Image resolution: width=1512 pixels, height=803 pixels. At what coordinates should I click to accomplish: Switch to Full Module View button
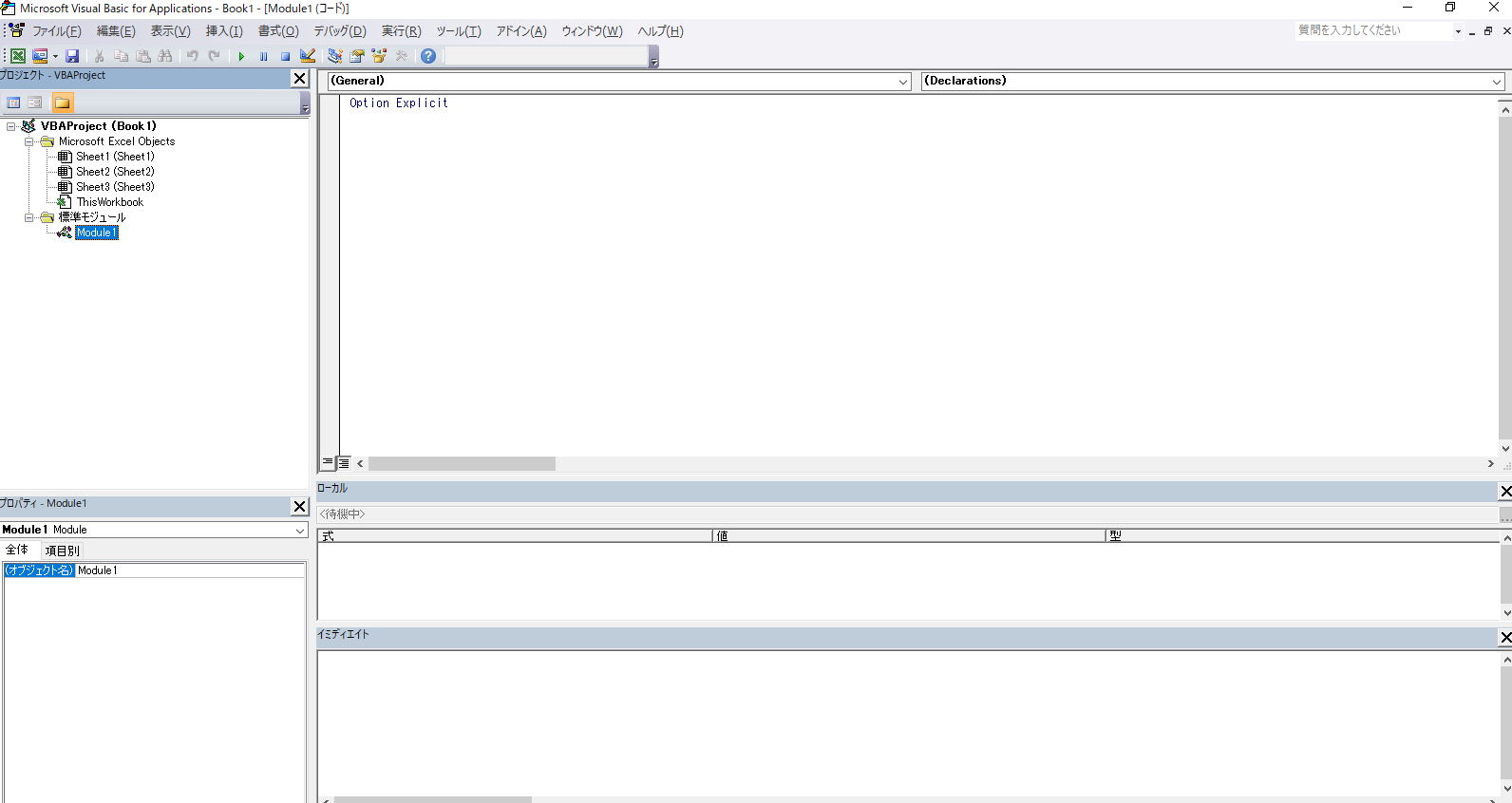pyautogui.click(x=344, y=463)
